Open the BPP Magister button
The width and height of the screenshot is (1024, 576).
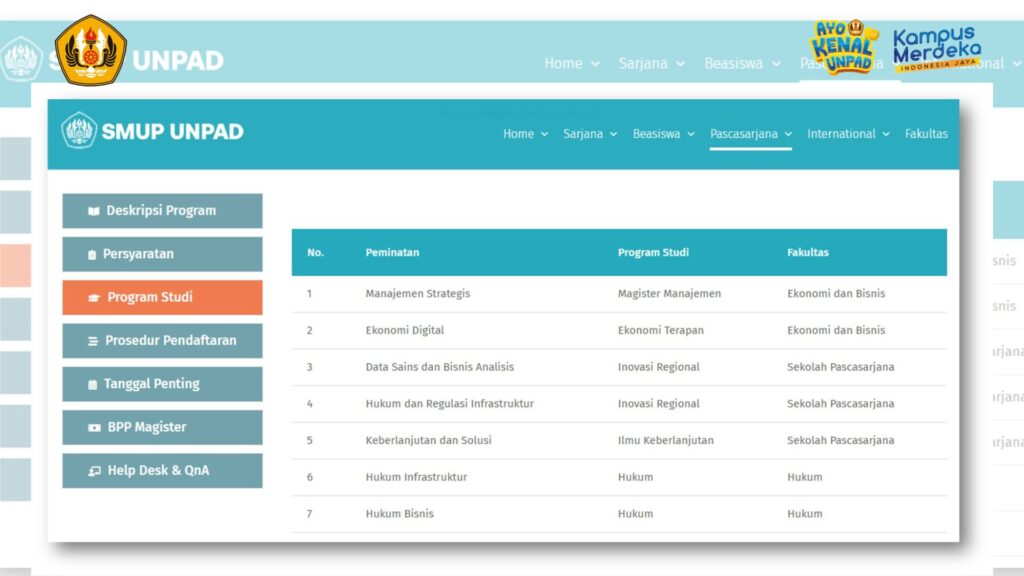point(163,427)
